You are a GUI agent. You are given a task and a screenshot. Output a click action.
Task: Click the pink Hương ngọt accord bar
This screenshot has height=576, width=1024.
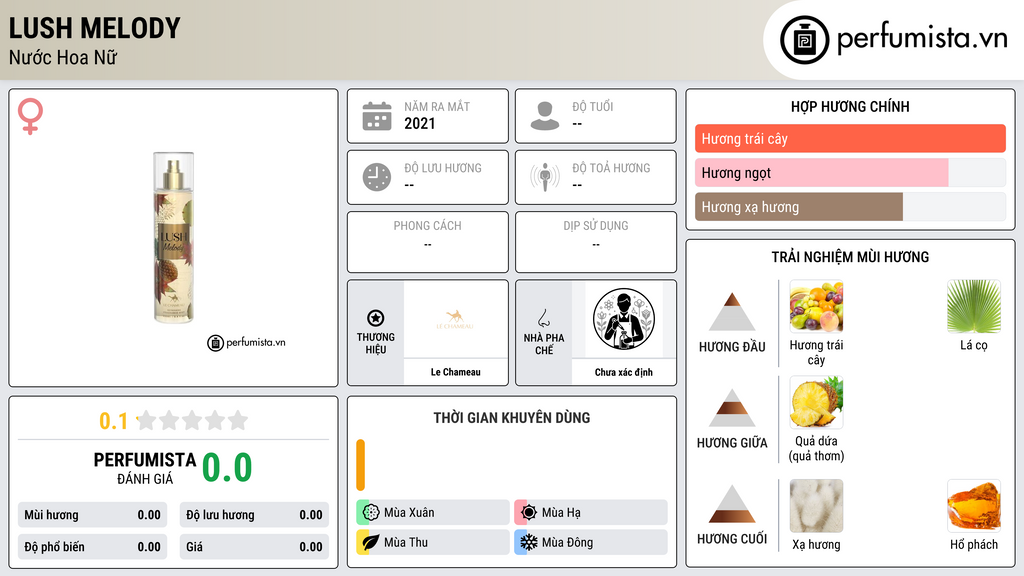pos(822,172)
